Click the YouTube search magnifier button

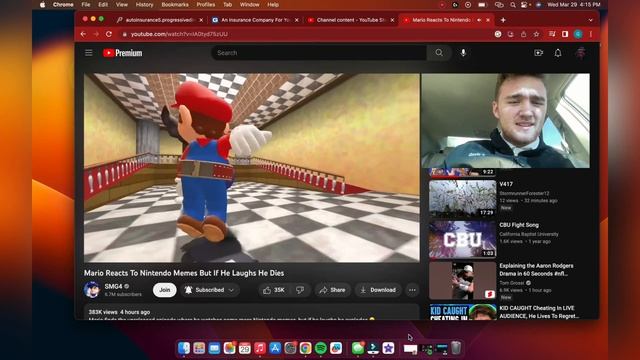(x=439, y=53)
